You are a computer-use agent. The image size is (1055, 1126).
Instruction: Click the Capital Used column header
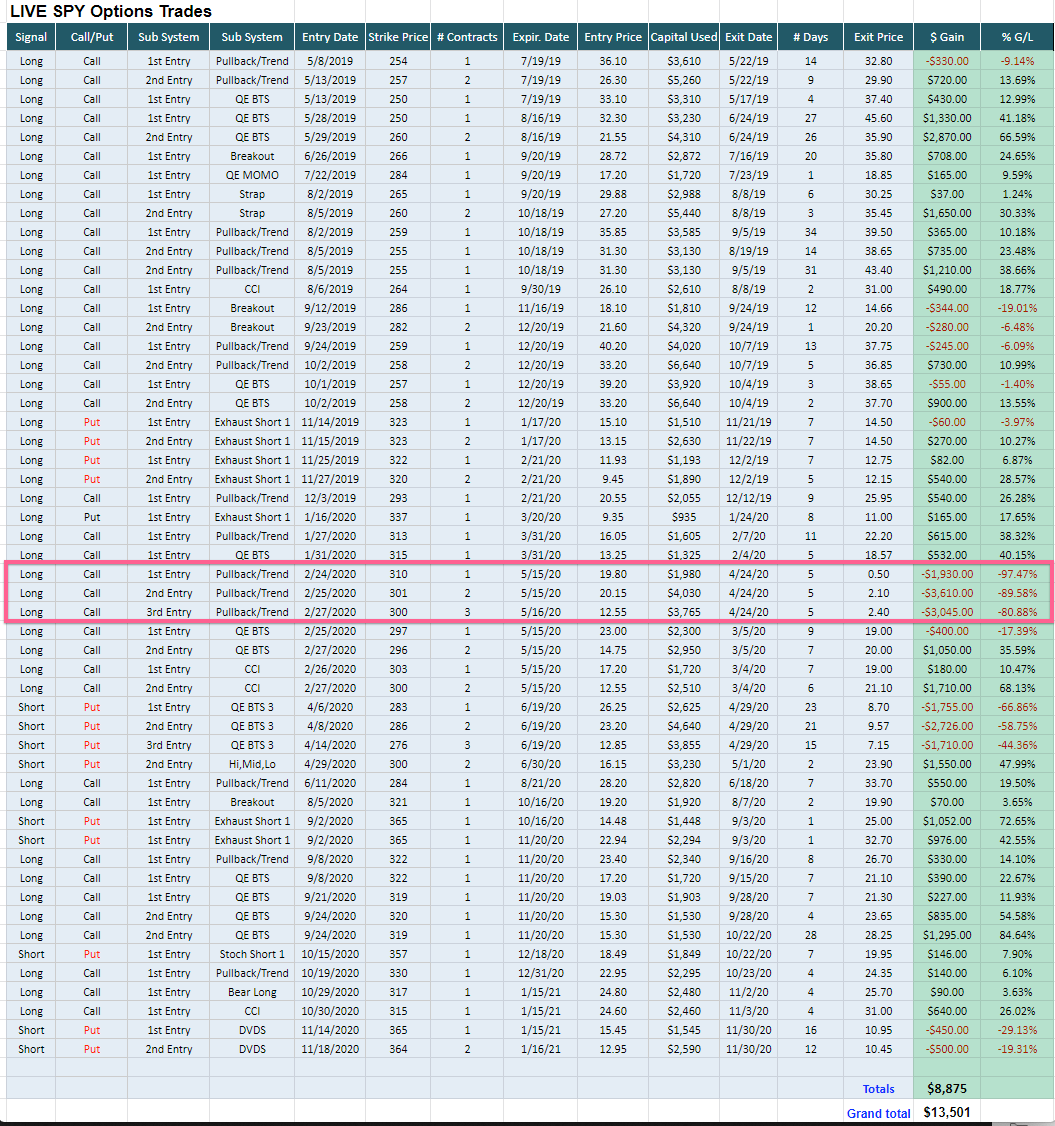pos(684,37)
